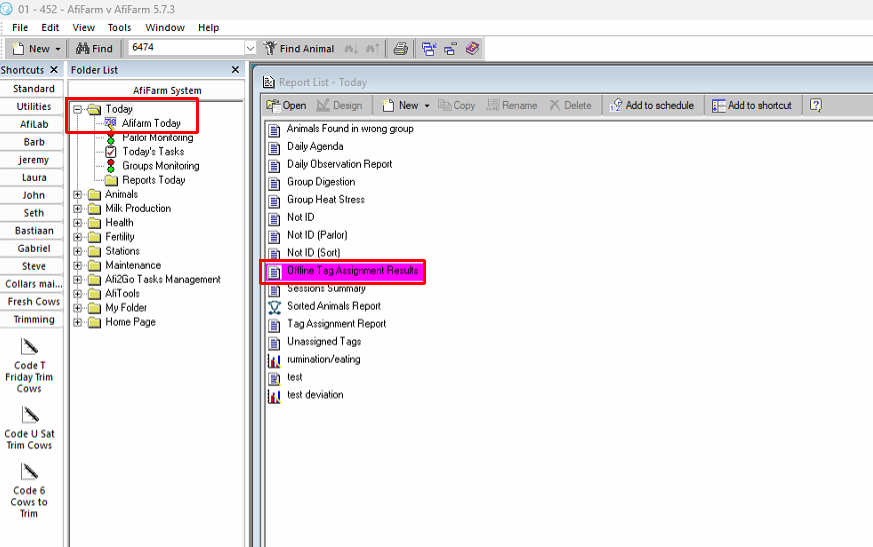Select the Standard shortcuts group
The width and height of the screenshot is (873, 547).
click(32, 89)
